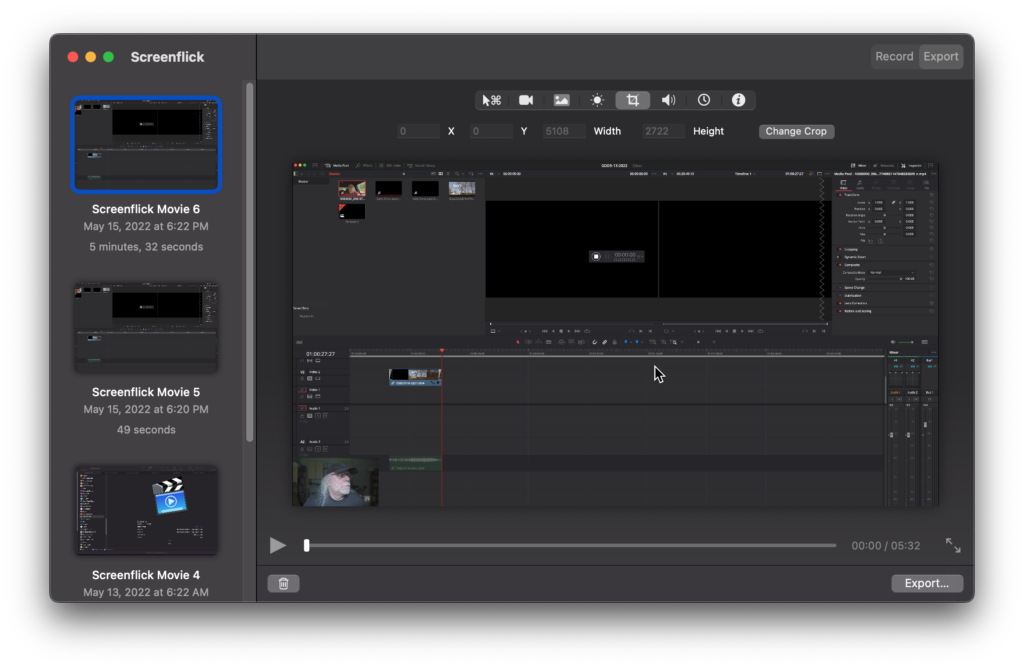Click the movie list scrollbar
The image size is (1024, 668).
point(249,262)
